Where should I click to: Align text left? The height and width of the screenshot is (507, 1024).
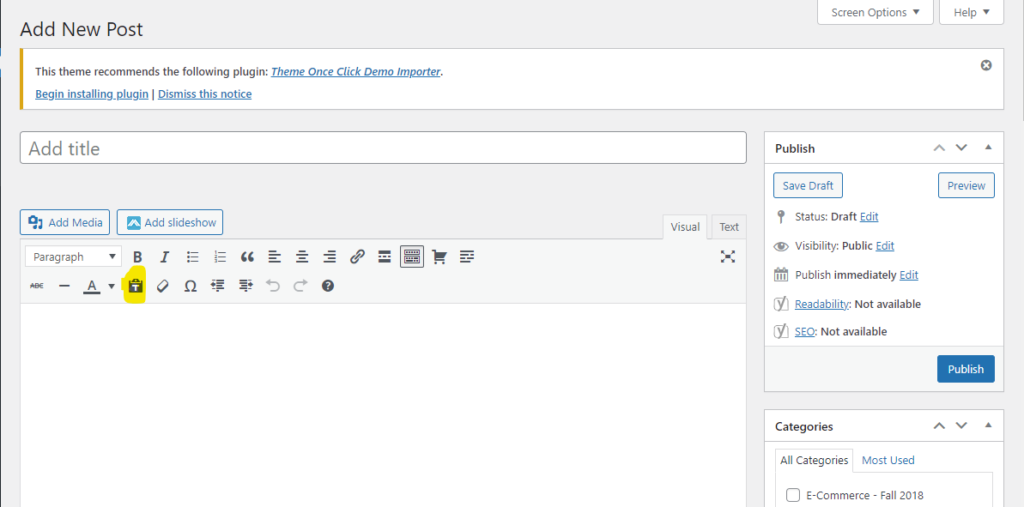coord(274,257)
